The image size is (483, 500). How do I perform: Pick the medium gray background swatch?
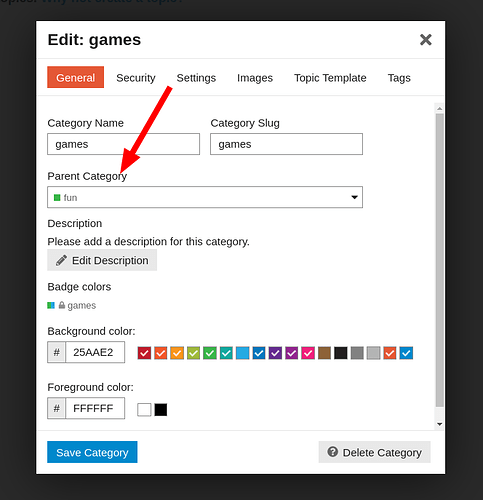pyautogui.click(x=357, y=353)
